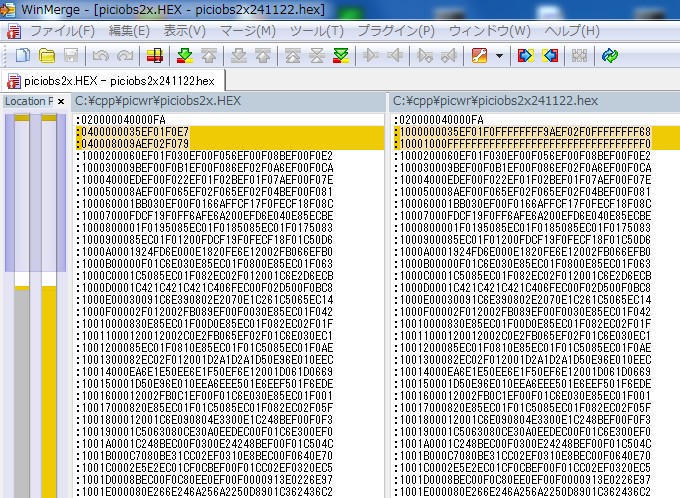This screenshot has width=680, height=498.
Task: Click left pane first line :020000040000FA
Action: click(x=121, y=119)
